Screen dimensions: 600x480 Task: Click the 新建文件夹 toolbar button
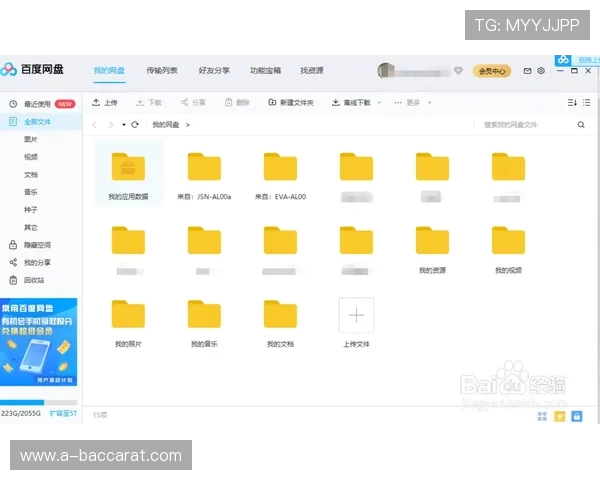pyautogui.click(x=291, y=103)
